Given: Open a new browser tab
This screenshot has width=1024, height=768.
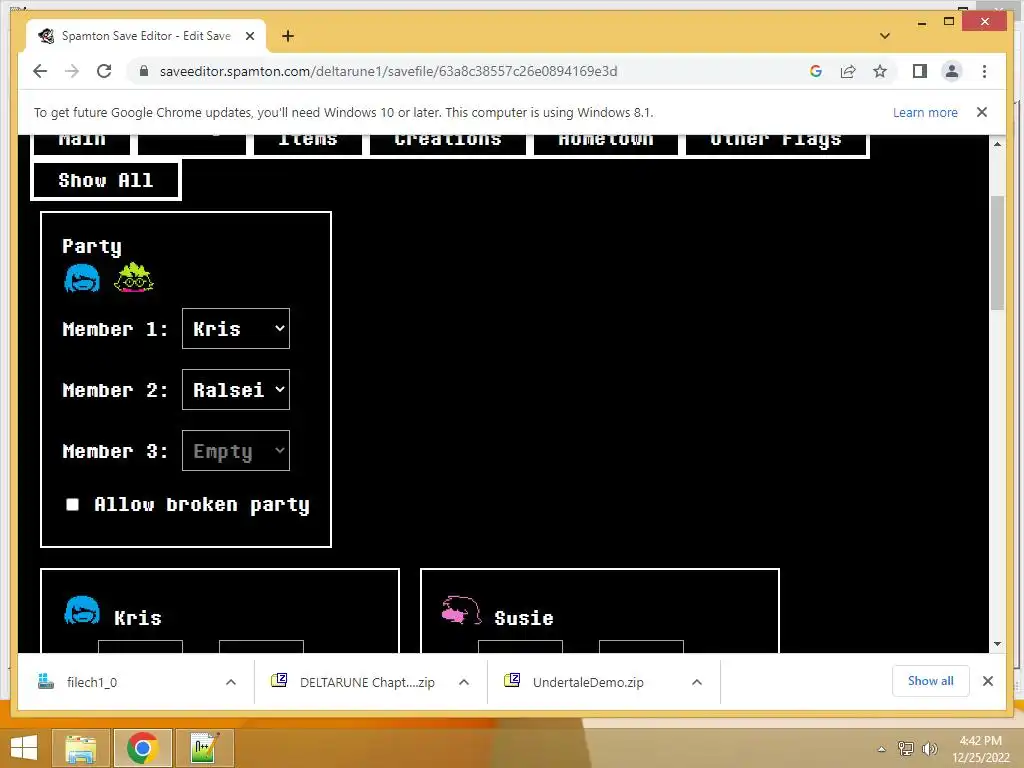Looking at the screenshot, I should click(x=287, y=36).
